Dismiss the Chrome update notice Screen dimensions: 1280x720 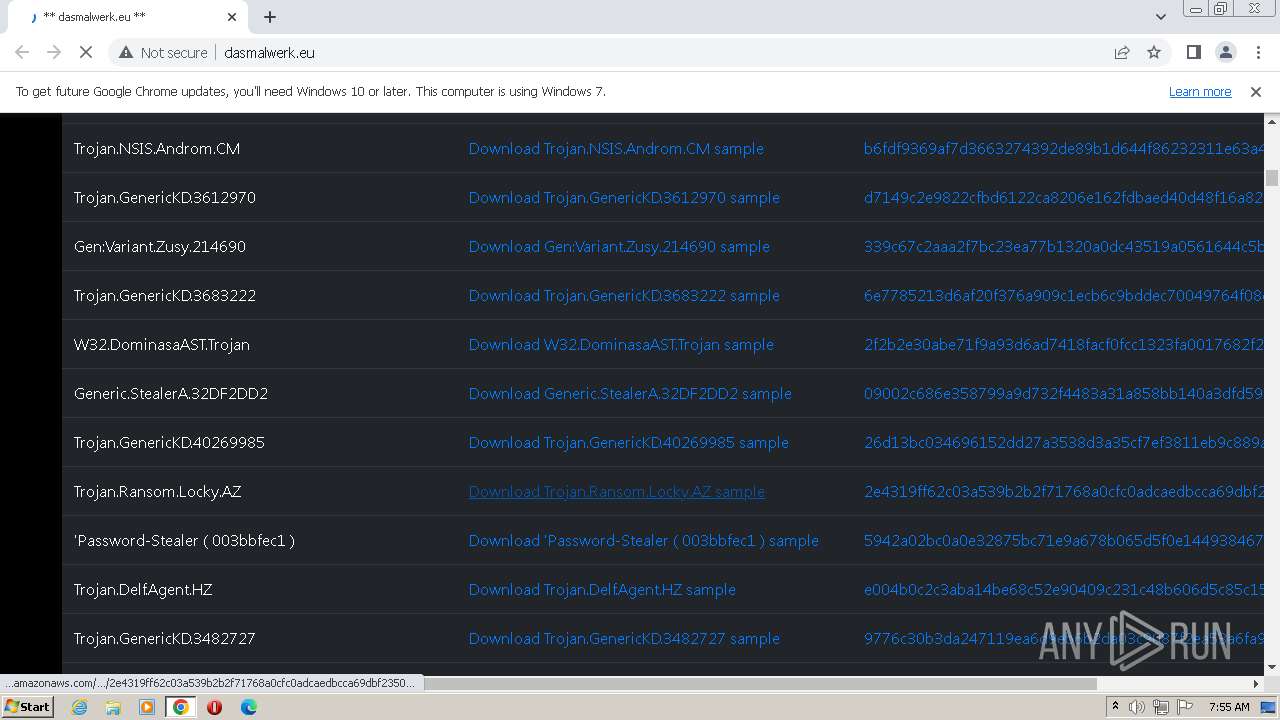click(x=1256, y=91)
